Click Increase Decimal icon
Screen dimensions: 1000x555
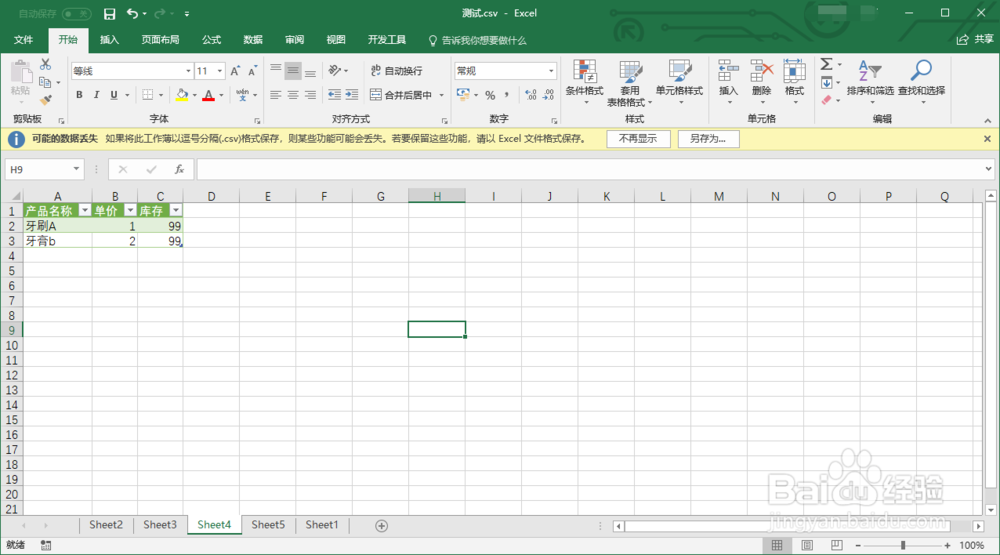click(x=531, y=95)
